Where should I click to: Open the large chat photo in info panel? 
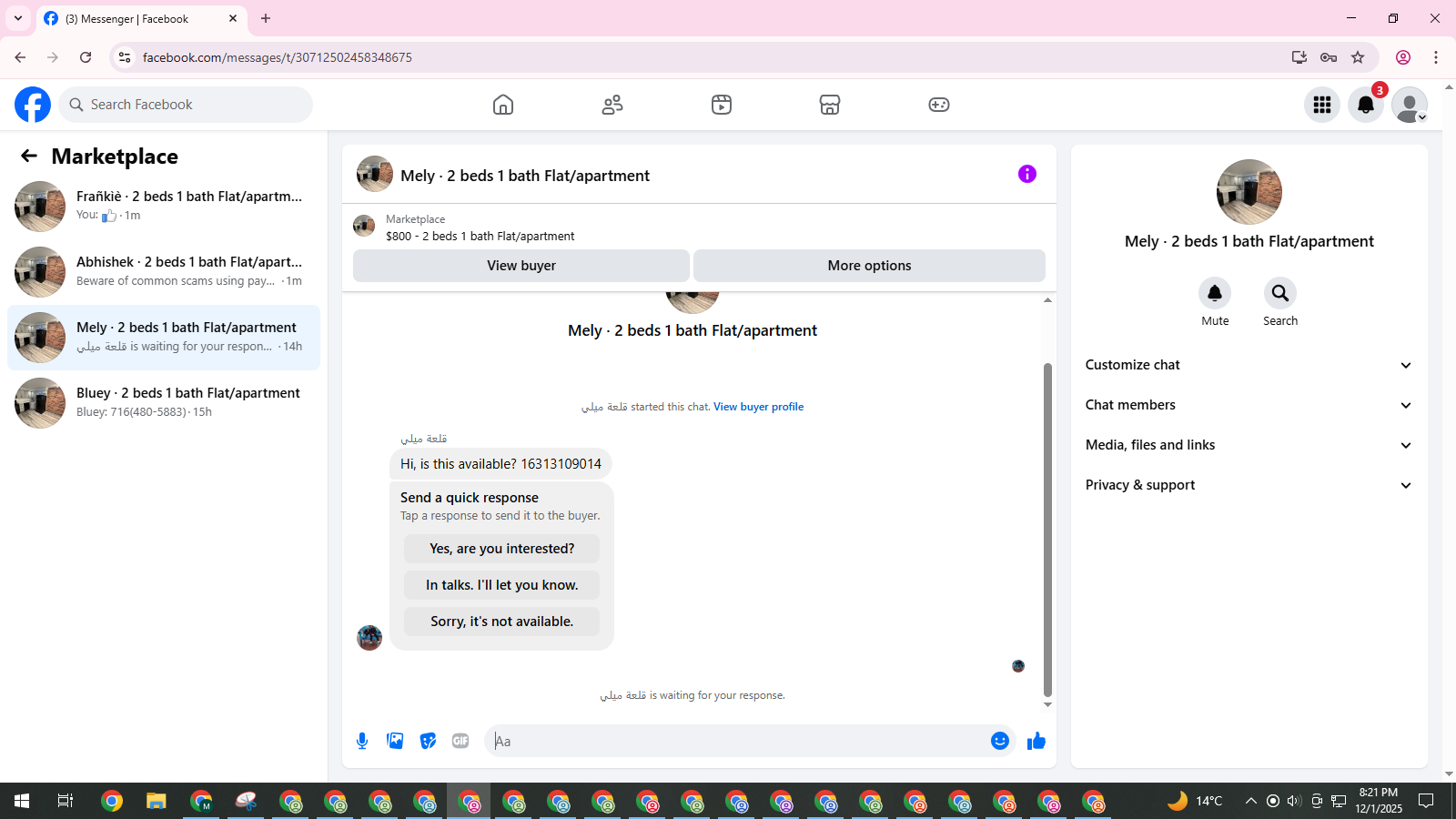coord(1249,192)
